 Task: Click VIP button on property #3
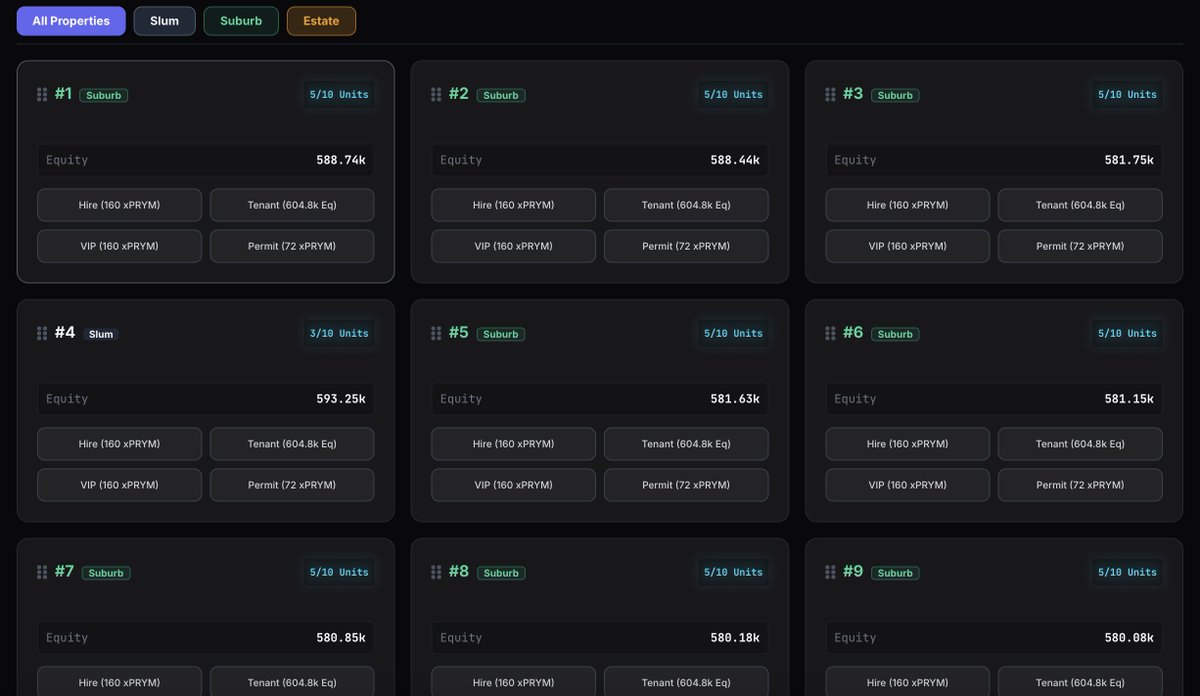(x=908, y=246)
